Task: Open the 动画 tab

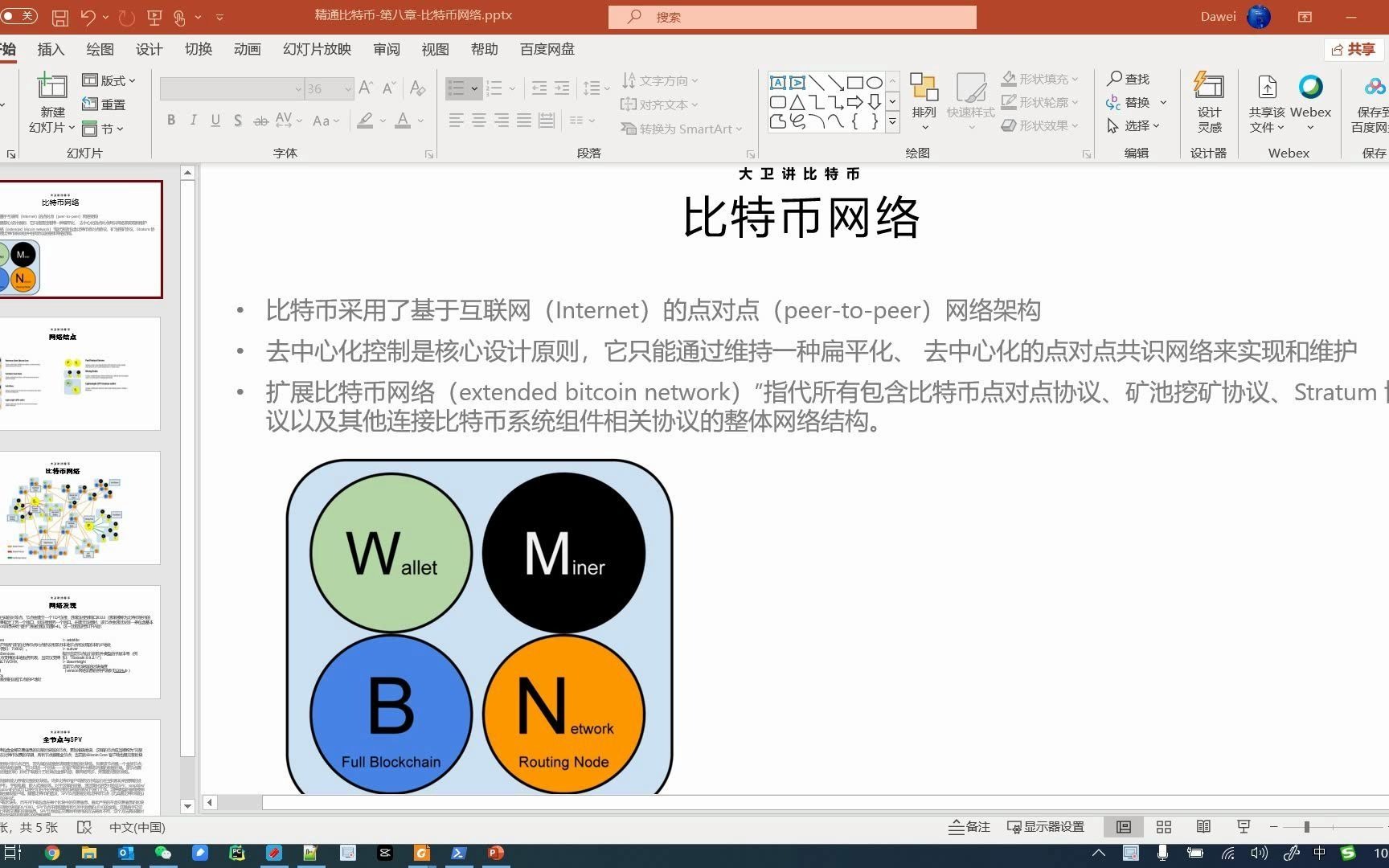Action: click(248, 49)
